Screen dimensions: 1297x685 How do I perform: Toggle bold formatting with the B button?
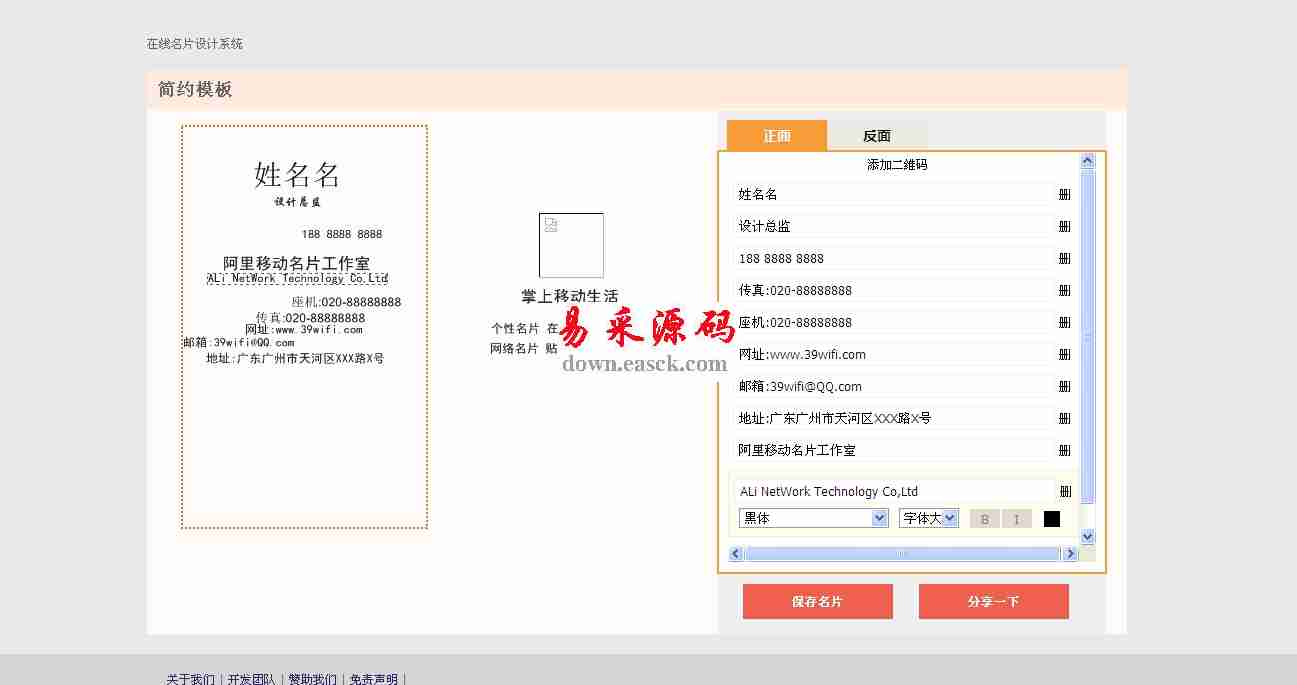pos(984,519)
